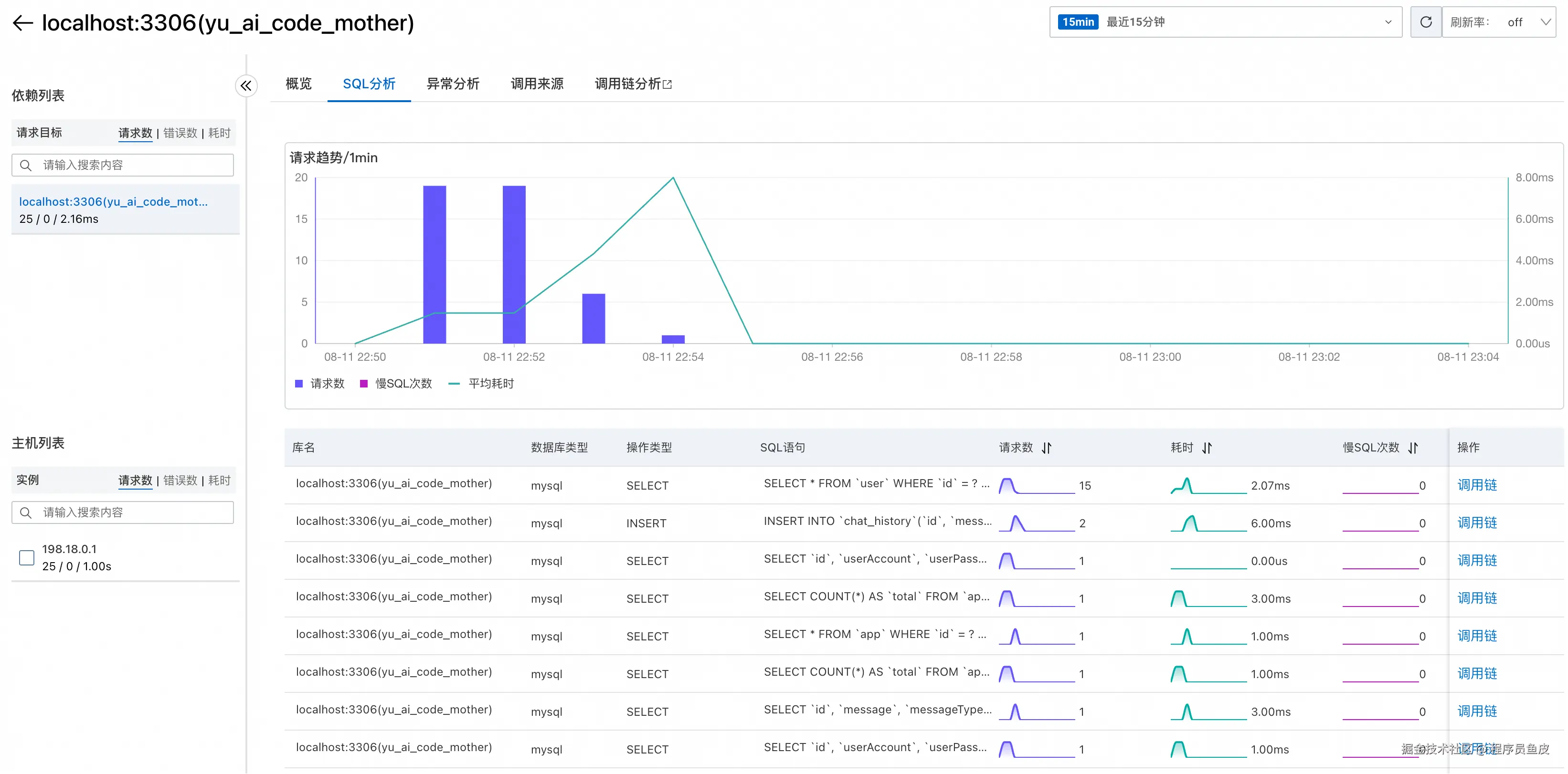This screenshot has width=1568, height=774.
Task: Sort table by 慢SQL次数 column icon
Action: point(1413,448)
